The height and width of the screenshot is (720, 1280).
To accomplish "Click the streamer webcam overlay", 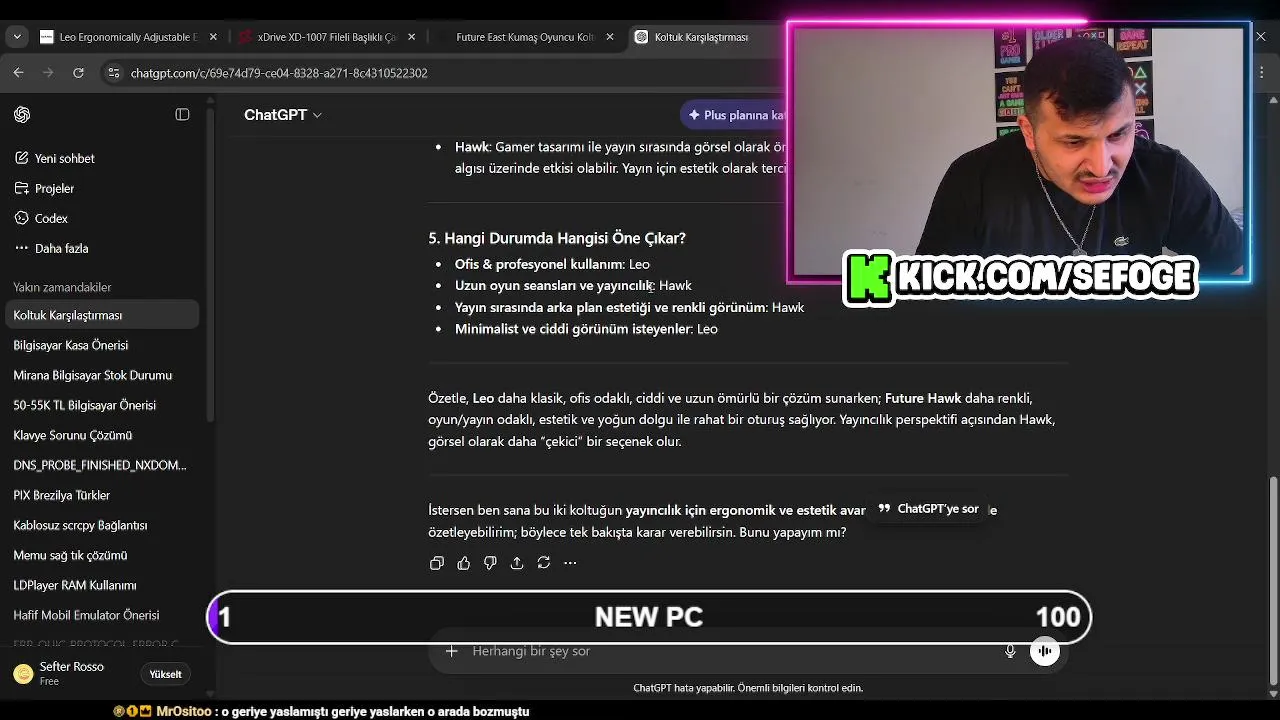I will point(1018,150).
